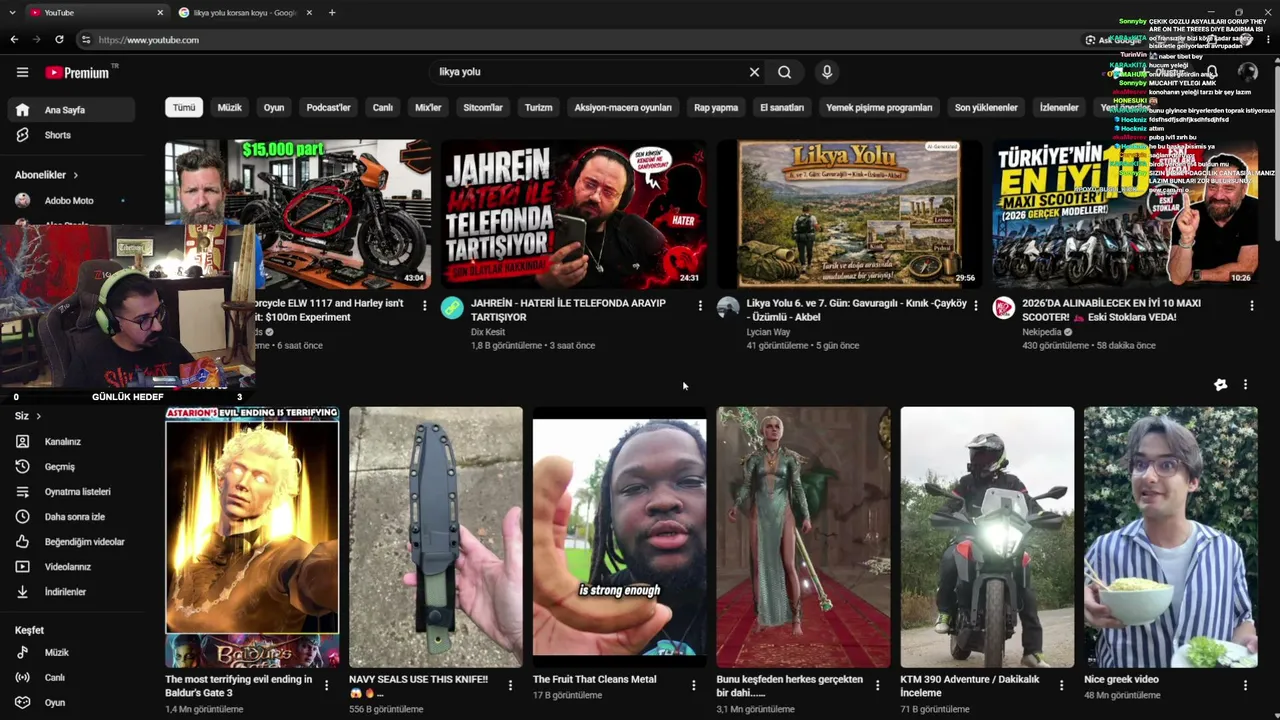1280x720 pixels.
Task: Select the El sanatları filter chip
Action: point(782,107)
